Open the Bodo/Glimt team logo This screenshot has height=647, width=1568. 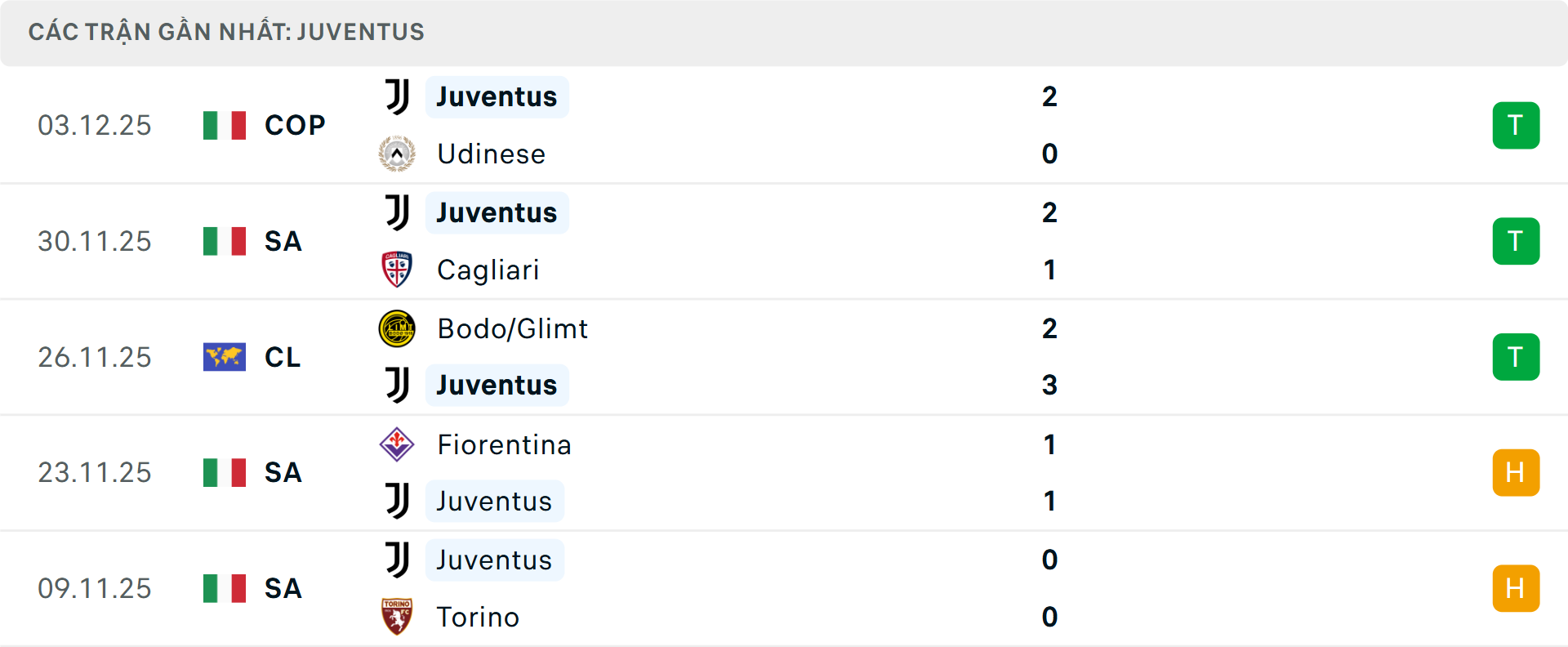click(397, 328)
